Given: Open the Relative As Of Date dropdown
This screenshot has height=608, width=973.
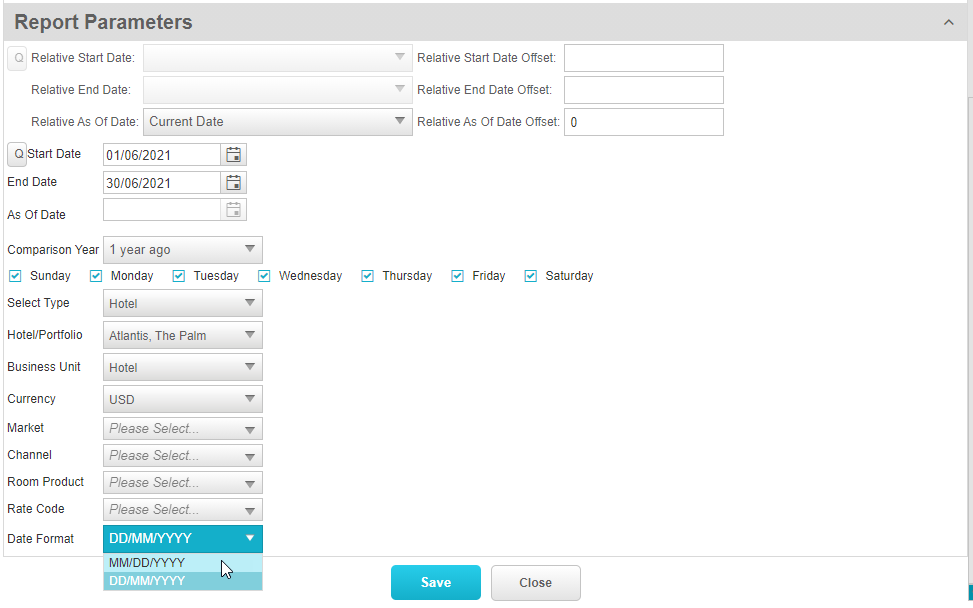Looking at the screenshot, I should tap(277, 122).
